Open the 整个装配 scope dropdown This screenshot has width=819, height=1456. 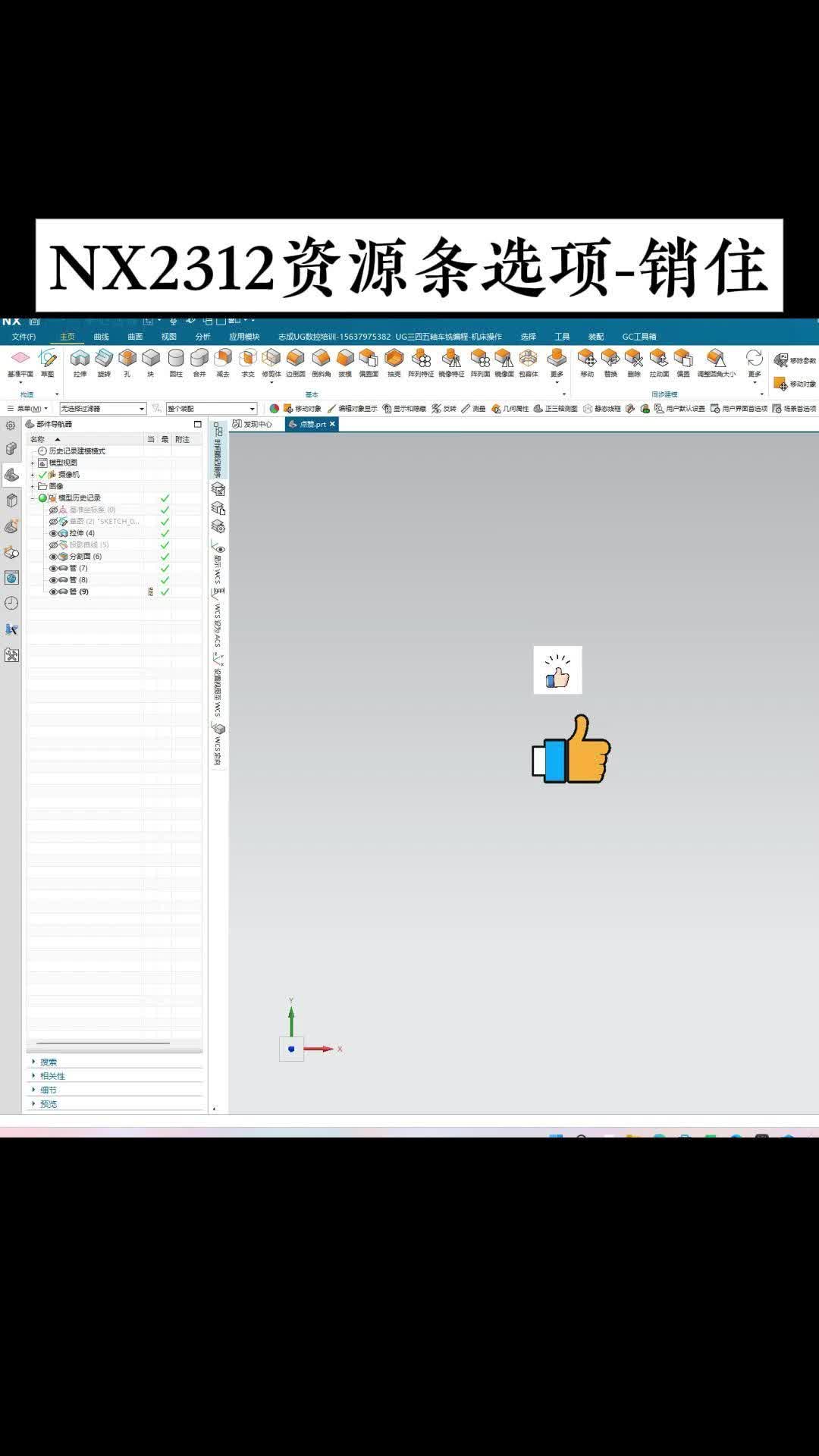pyautogui.click(x=212, y=409)
